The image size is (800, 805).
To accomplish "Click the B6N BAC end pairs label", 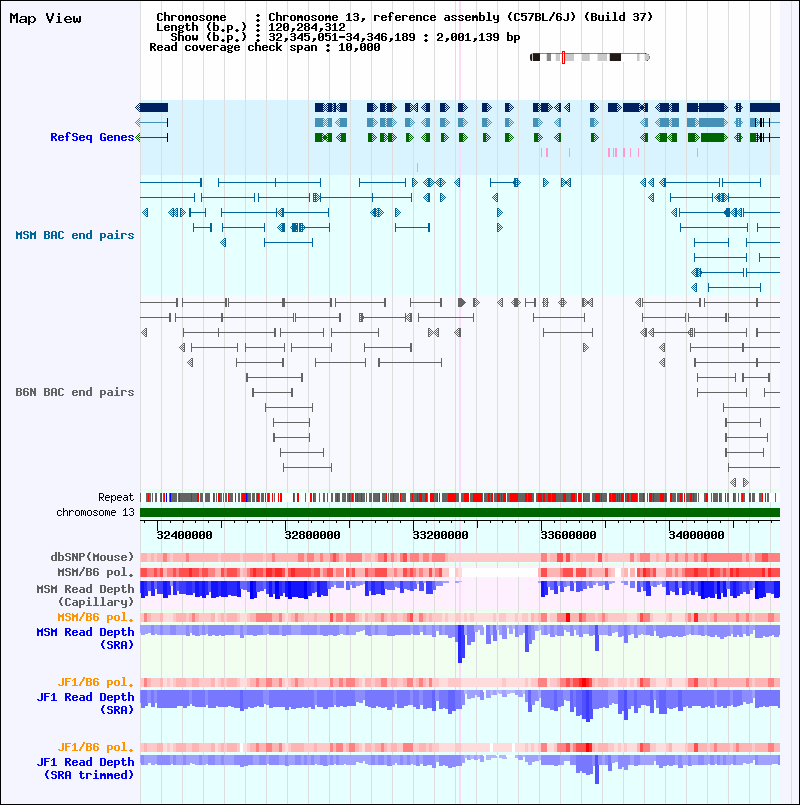I will tap(74, 392).
